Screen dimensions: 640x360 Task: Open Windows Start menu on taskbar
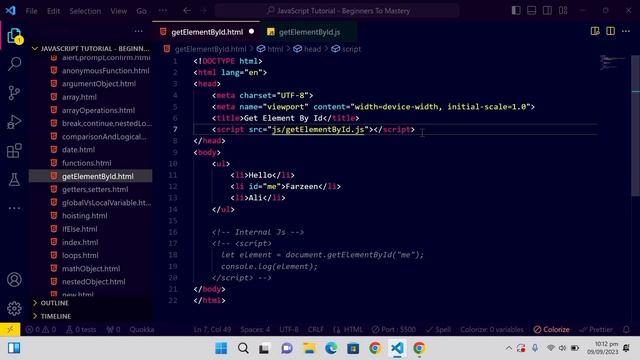click(221, 348)
